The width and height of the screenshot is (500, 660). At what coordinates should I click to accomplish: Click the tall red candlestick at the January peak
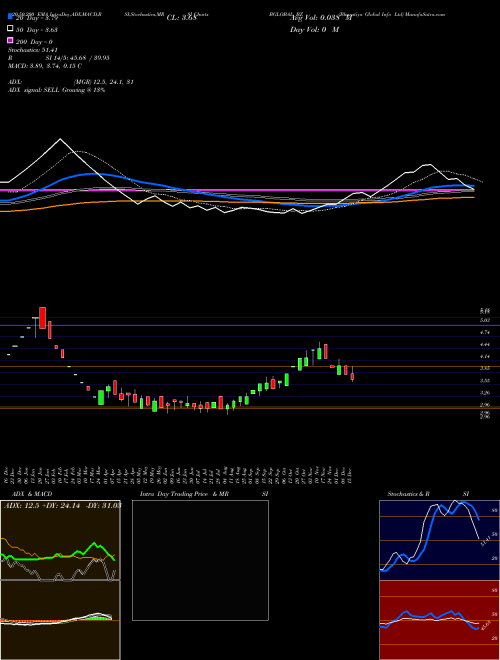pyautogui.click(x=43, y=318)
